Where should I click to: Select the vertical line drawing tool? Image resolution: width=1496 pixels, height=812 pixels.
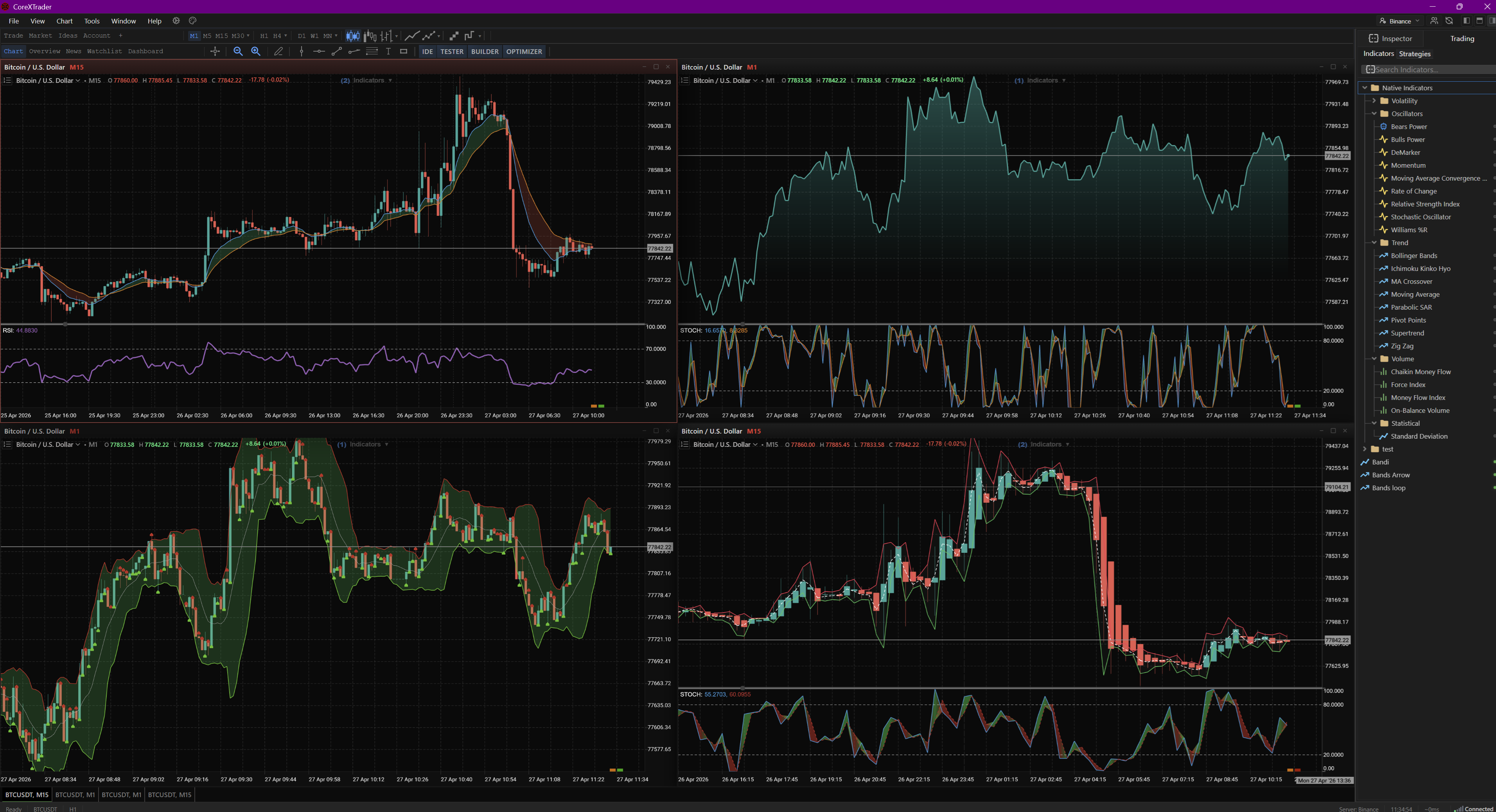[x=302, y=52]
